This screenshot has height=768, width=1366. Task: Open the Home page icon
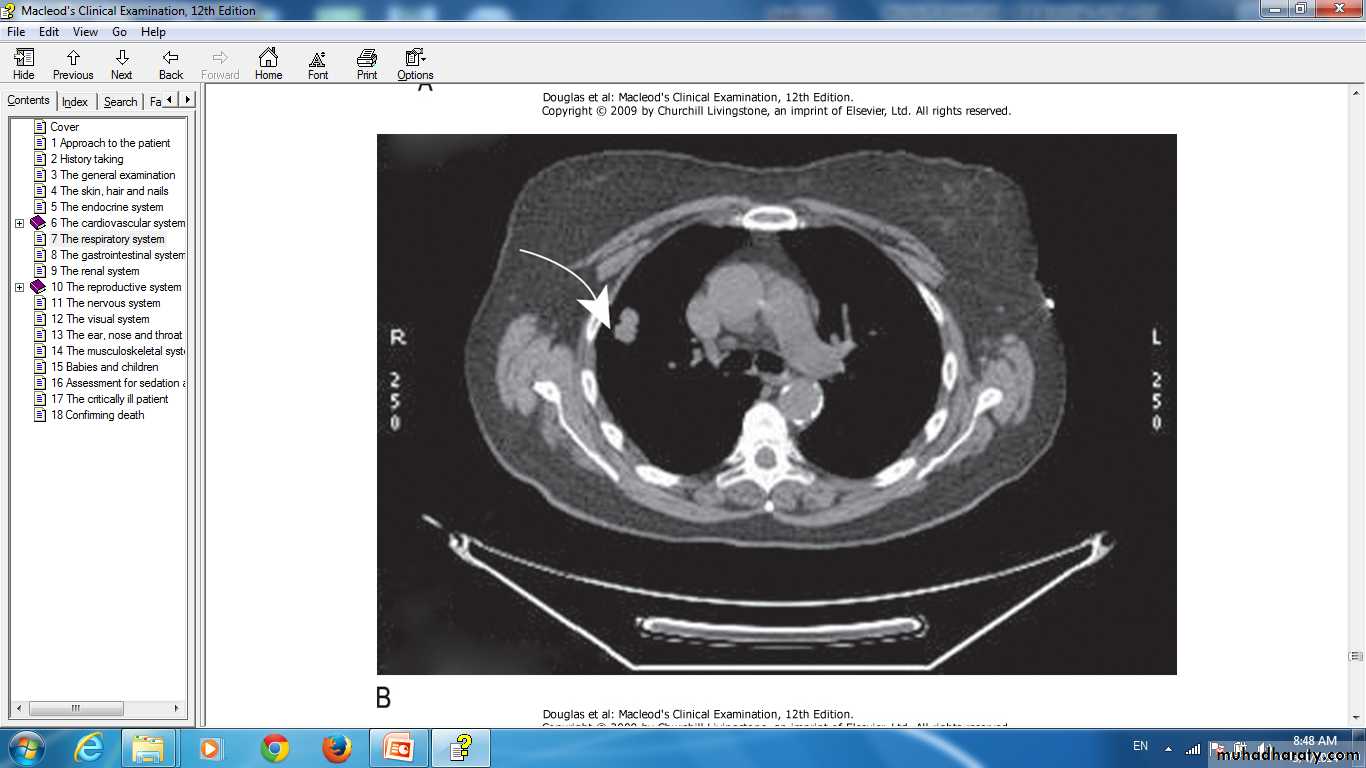pyautogui.click(x=268, y=64)
